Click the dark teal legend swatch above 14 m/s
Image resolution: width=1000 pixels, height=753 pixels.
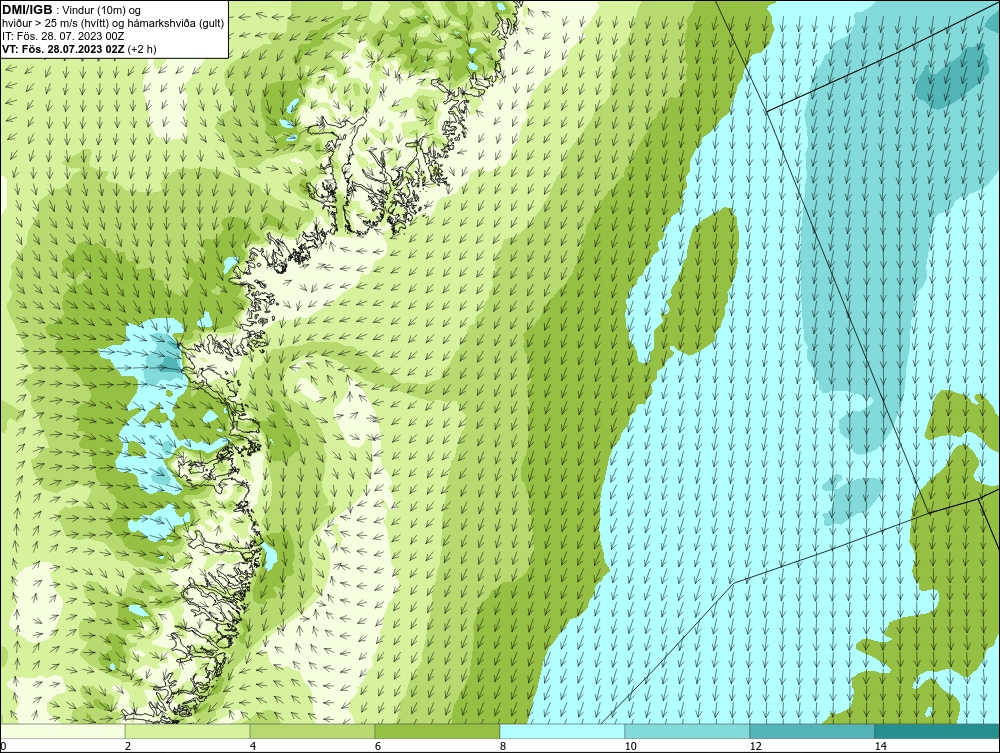pyautogui.click(x=938, y=731)
